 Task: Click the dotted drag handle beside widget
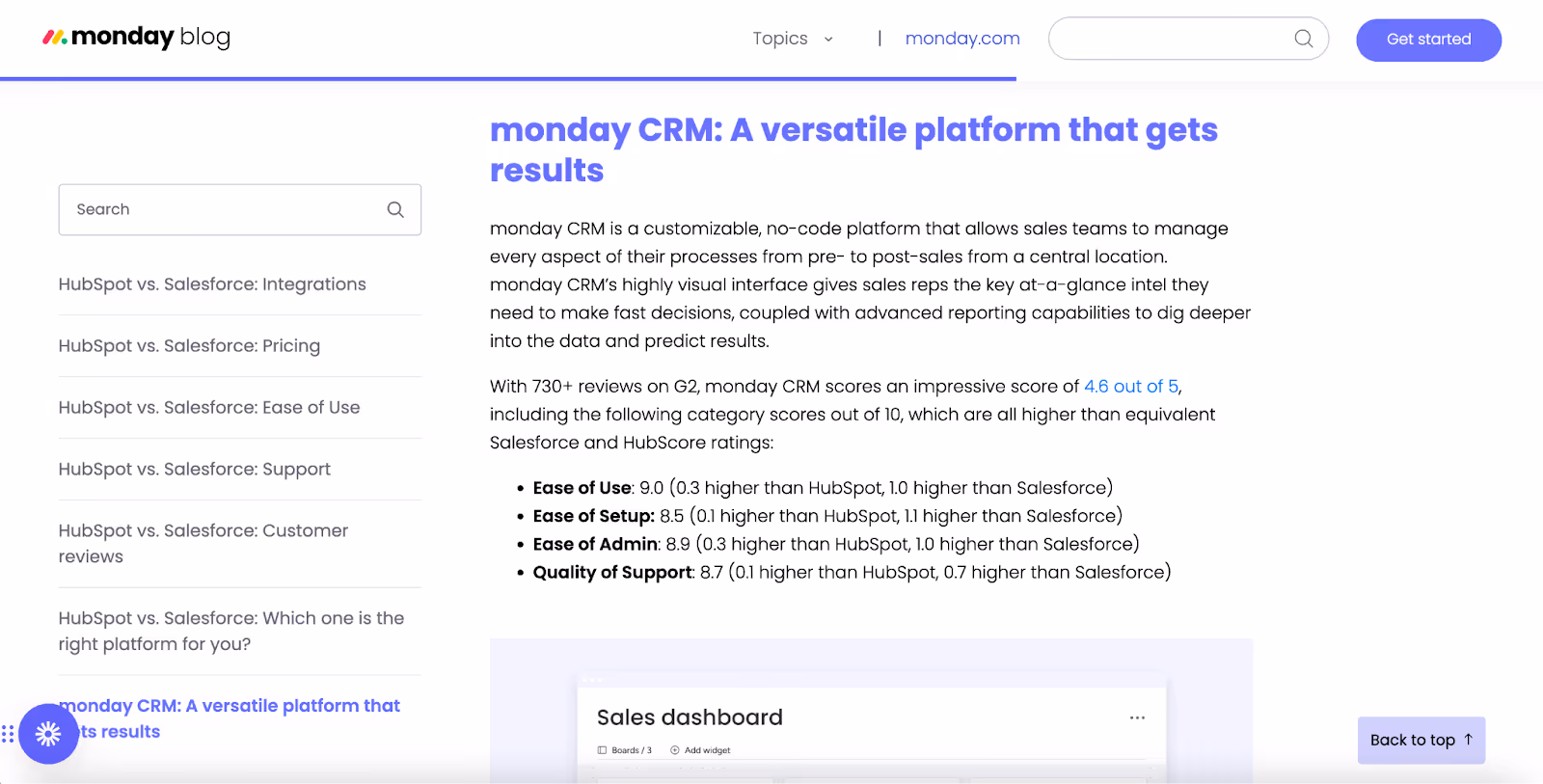[x=8, y=734]
